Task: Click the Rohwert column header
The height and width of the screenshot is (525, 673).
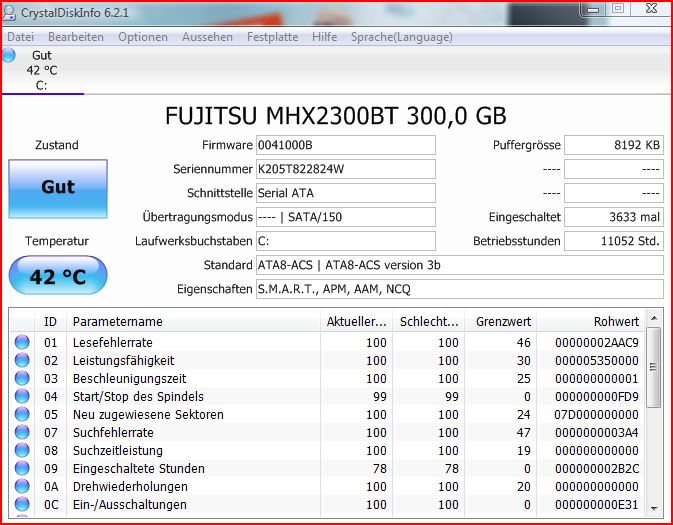Action: pyautogui.click(x=590, y=322)
